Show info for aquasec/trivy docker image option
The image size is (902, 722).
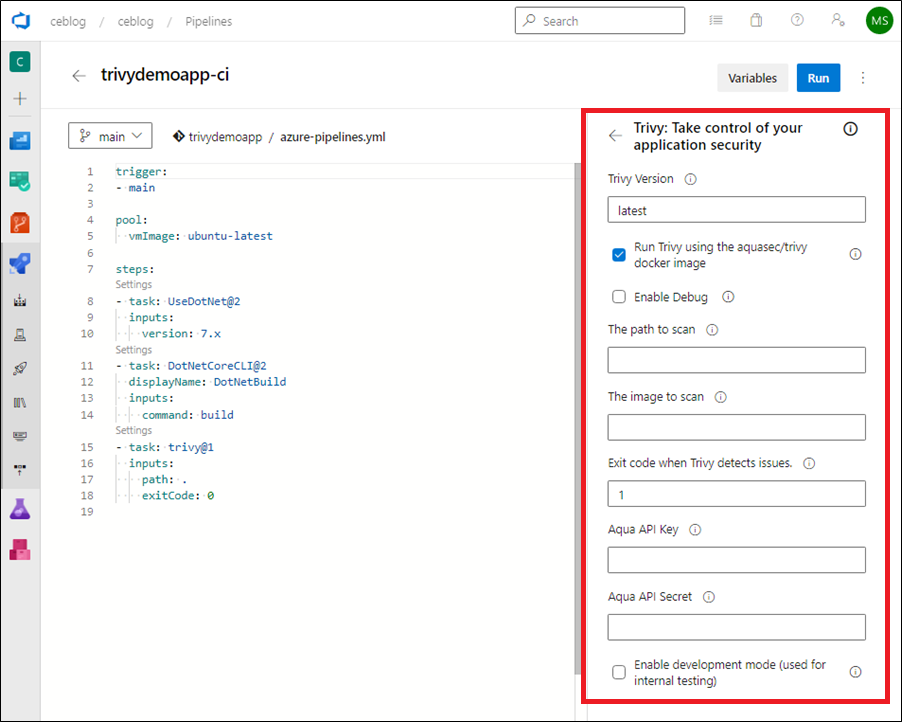(x=855, y=254)
